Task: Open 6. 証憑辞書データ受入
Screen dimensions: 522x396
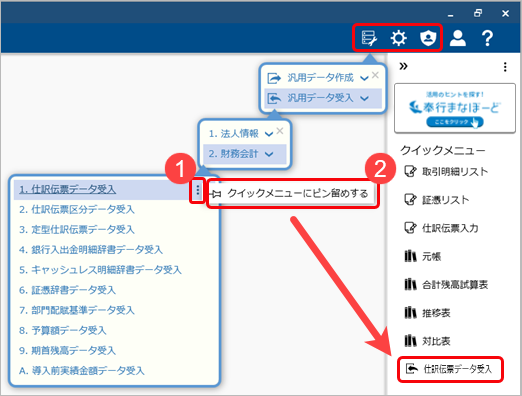Action: click(67, 290)
